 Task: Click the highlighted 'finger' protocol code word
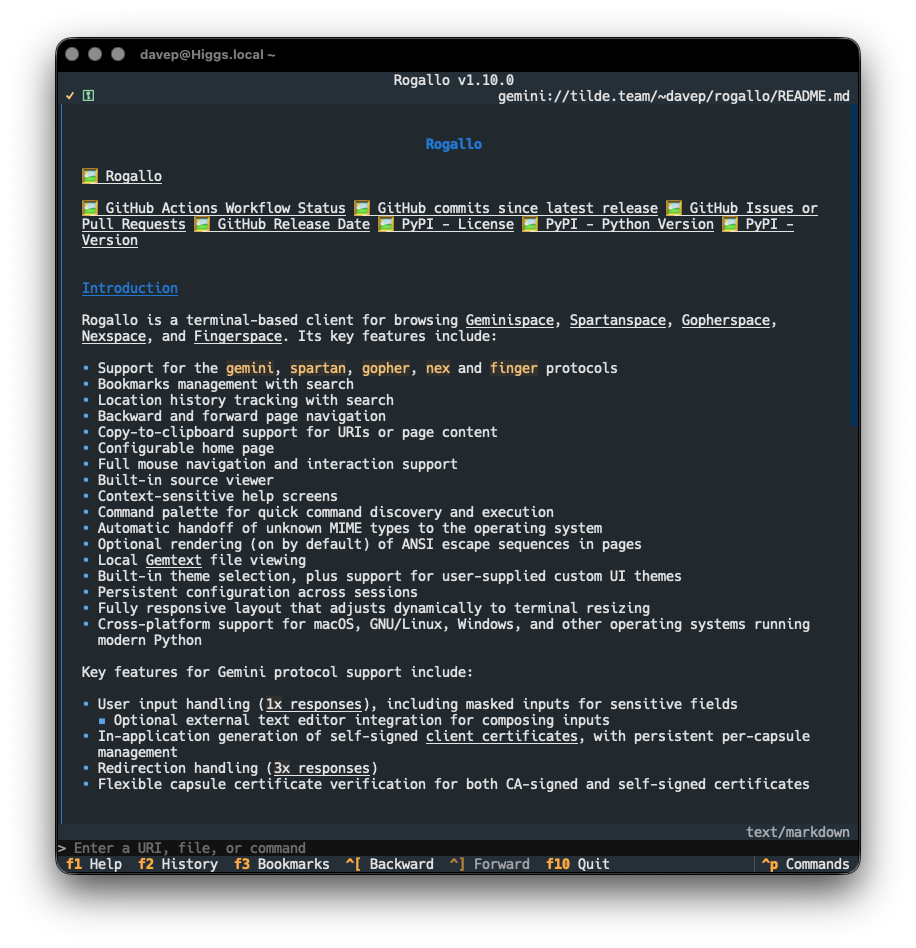coord(514,368)
